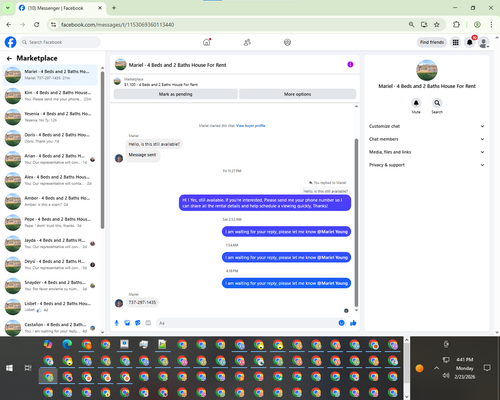Click the More options button
The width and height of the screenshot is (500, 400).
[x=297, y=94]
